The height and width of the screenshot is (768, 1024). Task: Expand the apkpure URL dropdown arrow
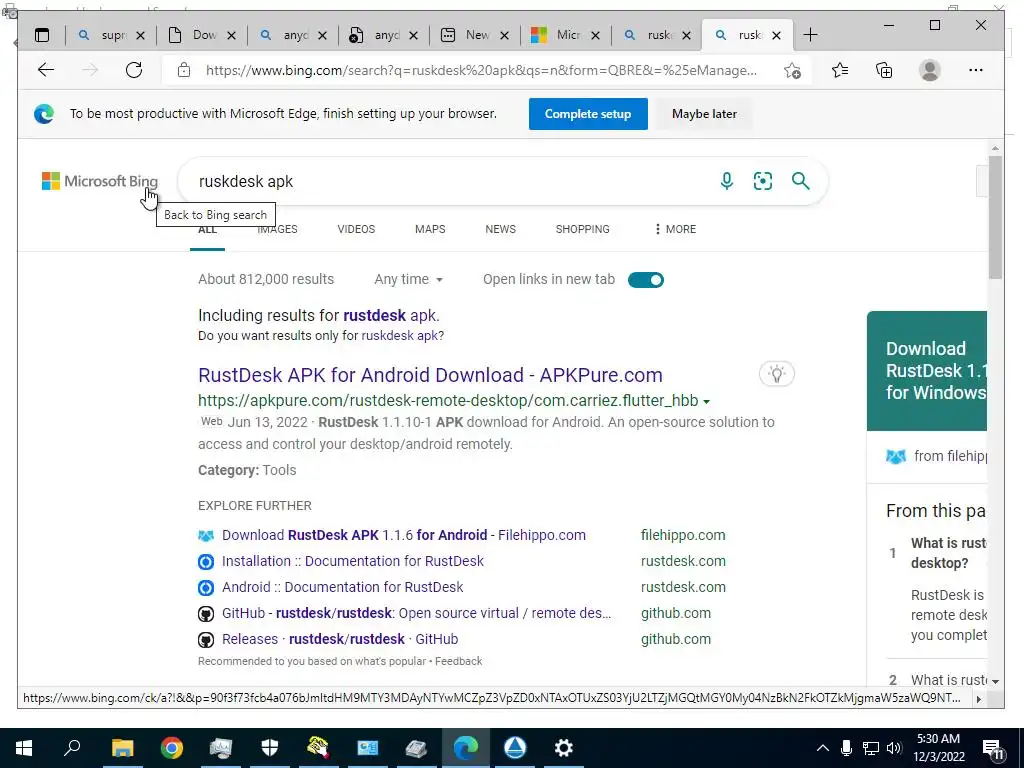coord(707,402)
